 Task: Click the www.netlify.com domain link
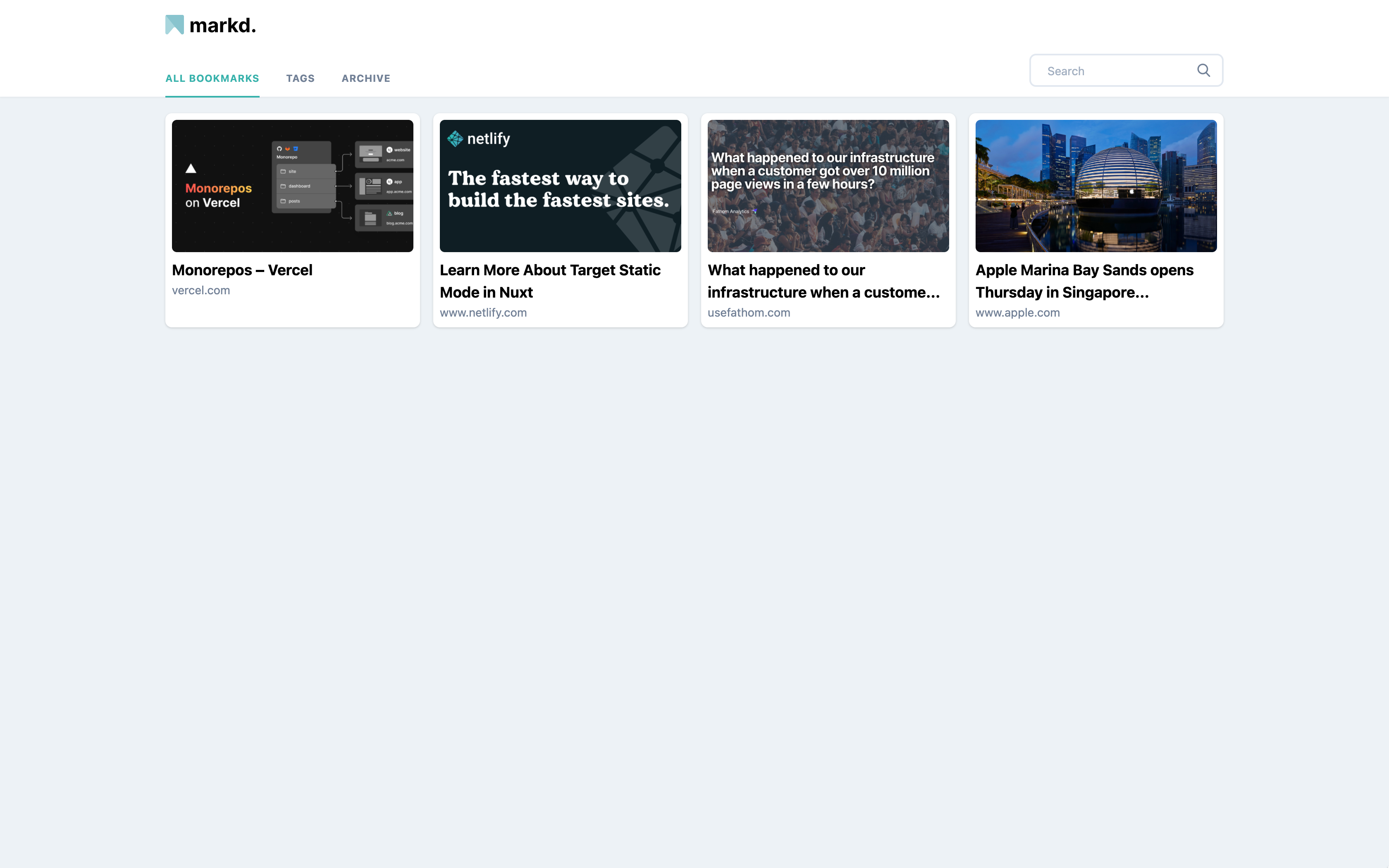(483, 313)
